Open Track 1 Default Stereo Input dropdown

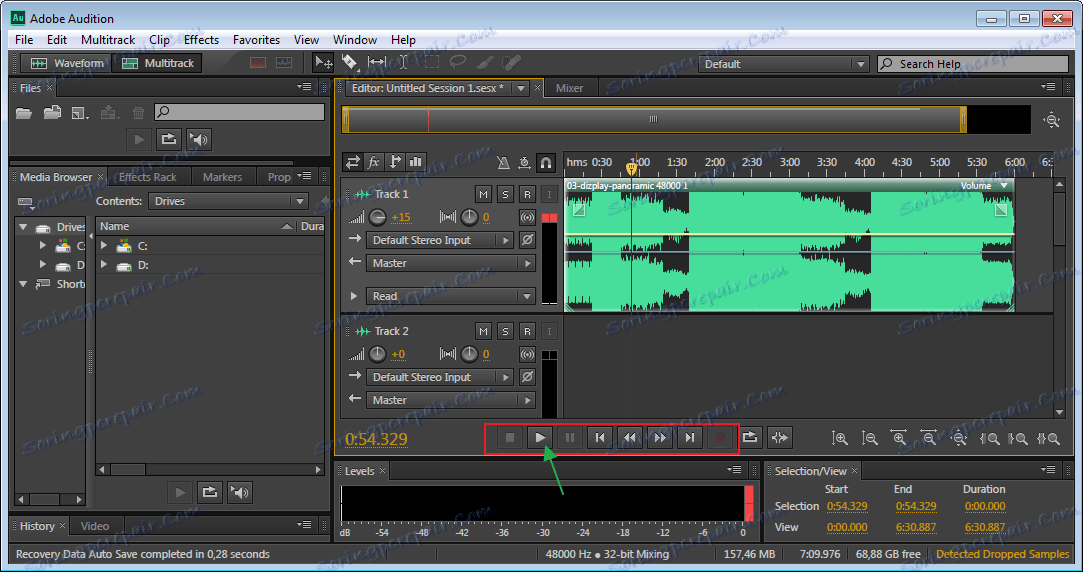click(x=439, y=240)
